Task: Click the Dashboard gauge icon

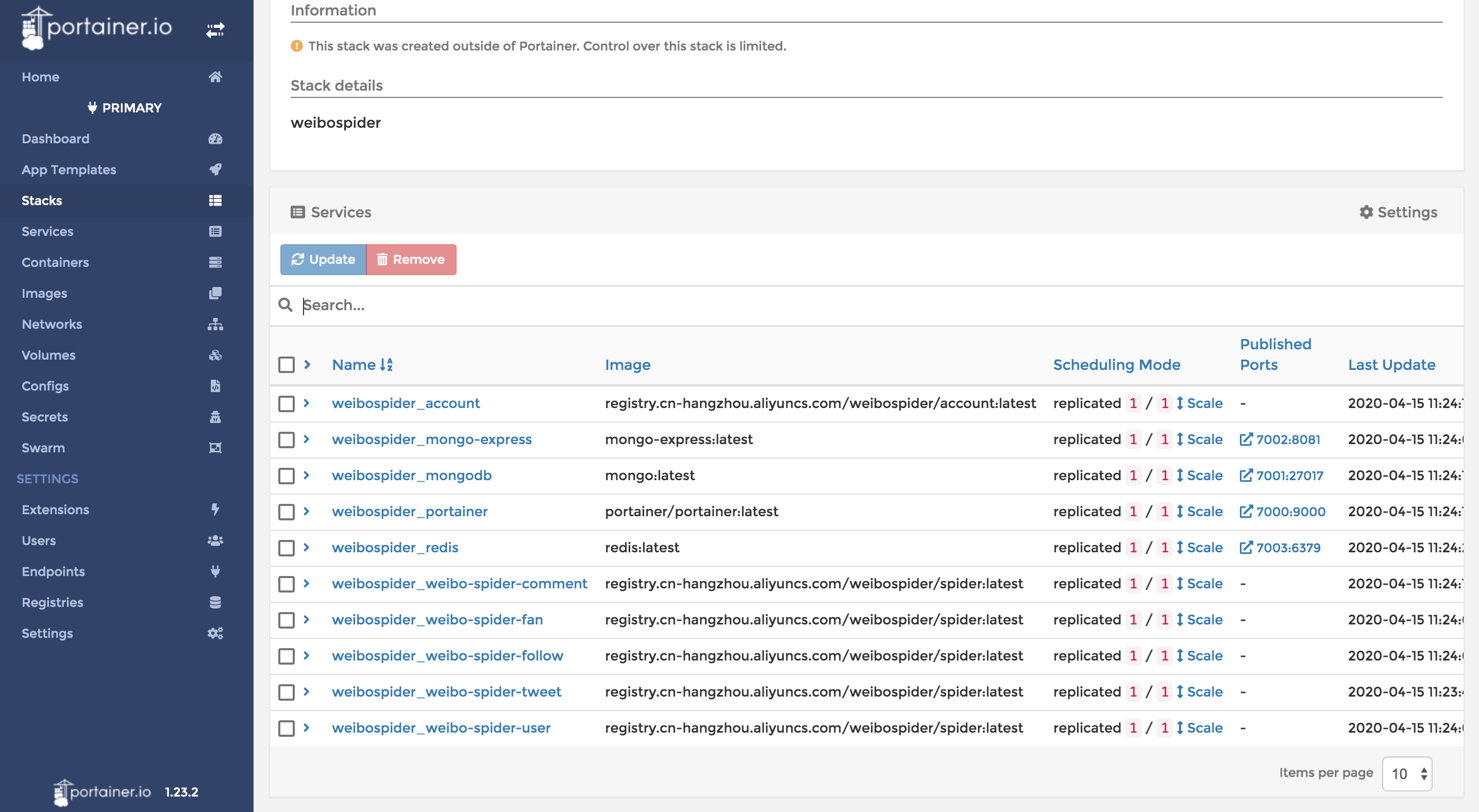Action: [x=215, y=139]
